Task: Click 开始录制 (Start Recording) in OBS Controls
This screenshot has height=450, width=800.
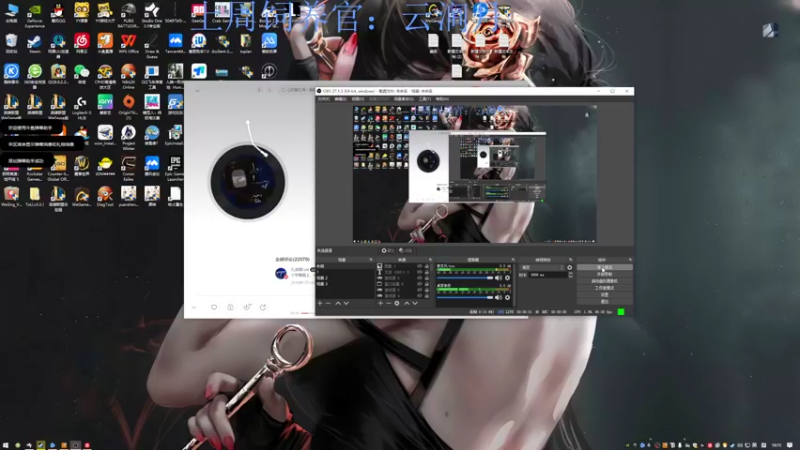Action: point(605,274)
